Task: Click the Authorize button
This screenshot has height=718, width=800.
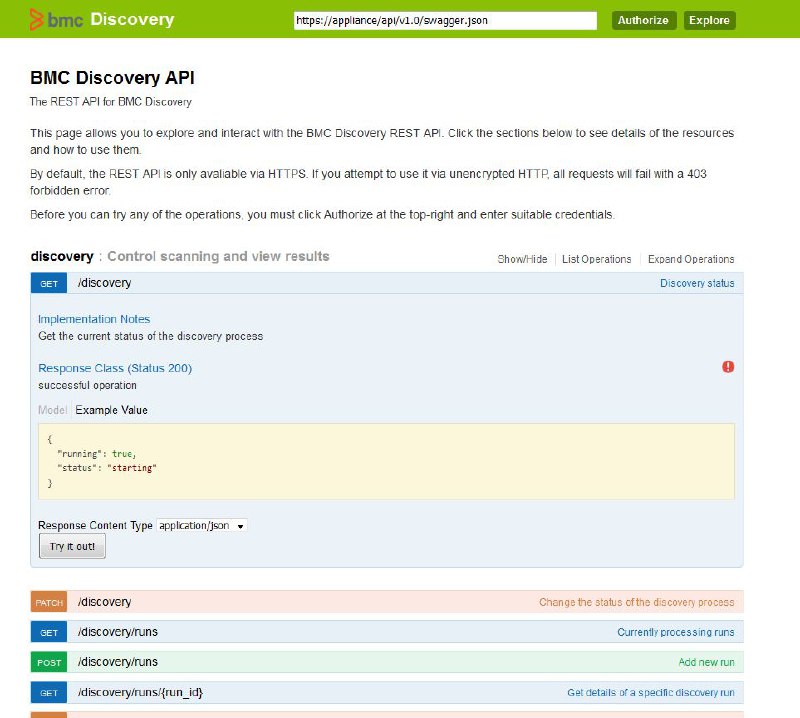Action: pos(643,20)
